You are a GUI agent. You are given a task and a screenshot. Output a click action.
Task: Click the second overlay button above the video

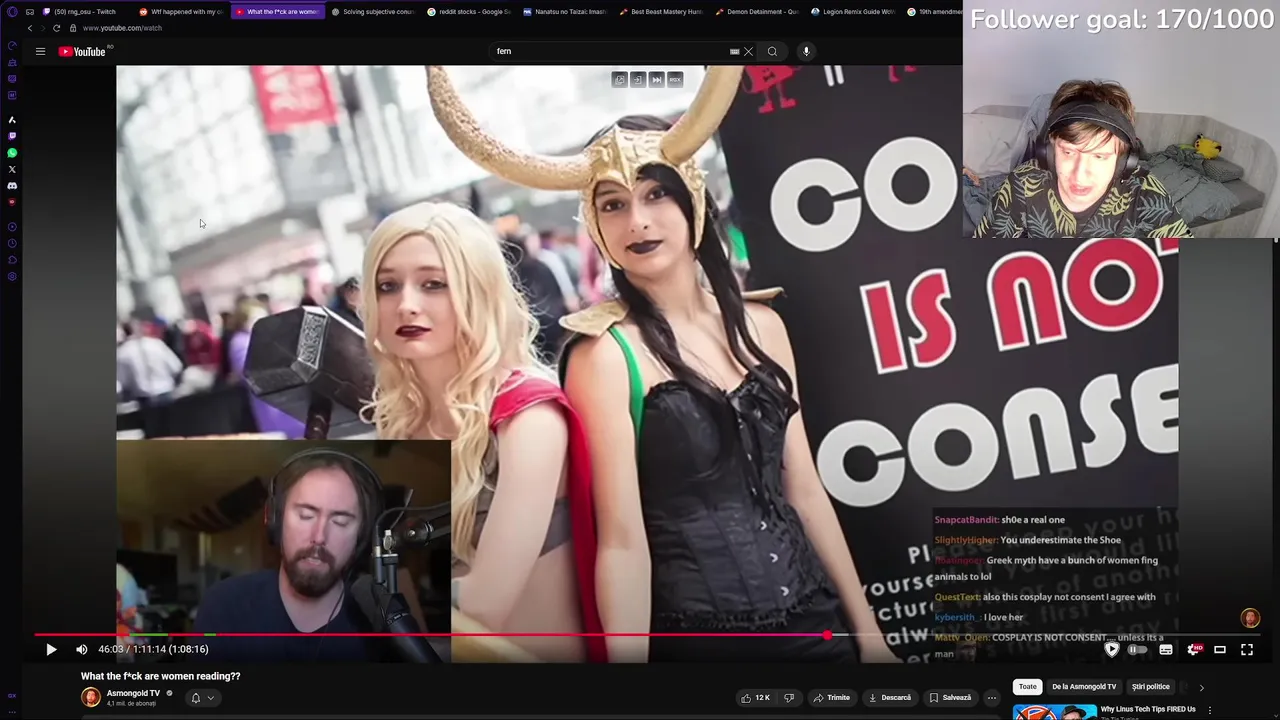638,79
